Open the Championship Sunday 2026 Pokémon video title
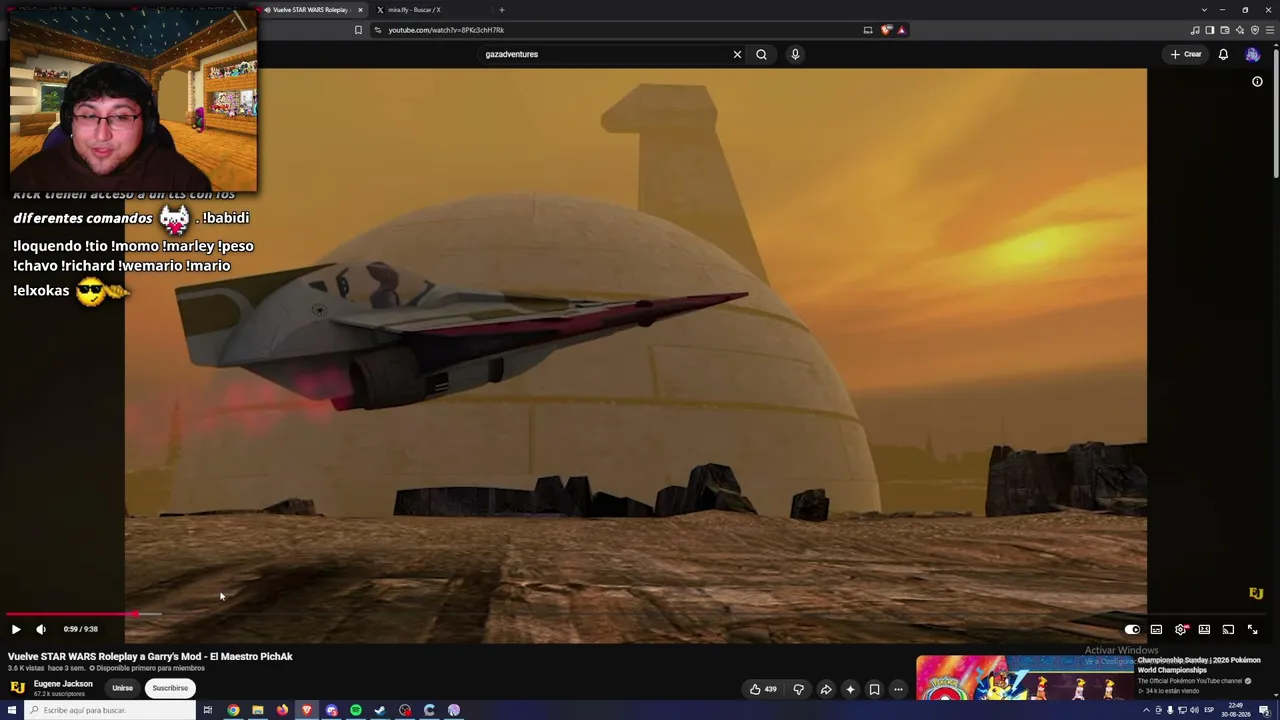Image resolution: width=1280 pixels, height=720 pixels. click(1199, 665)
